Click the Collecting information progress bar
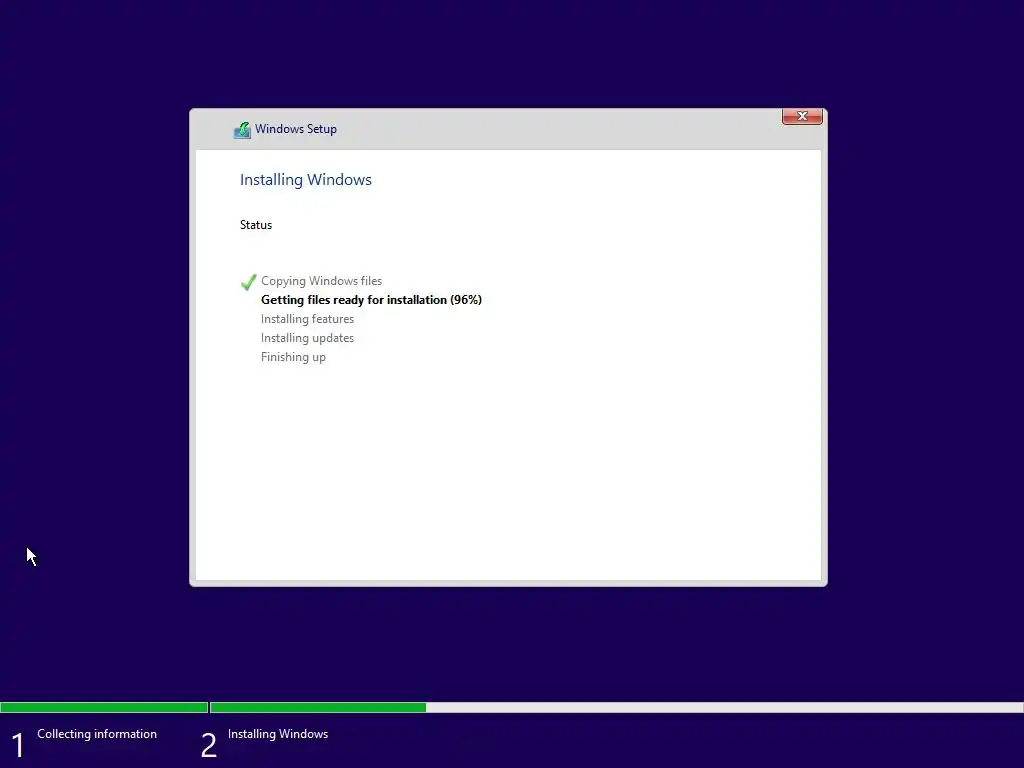 104,707
